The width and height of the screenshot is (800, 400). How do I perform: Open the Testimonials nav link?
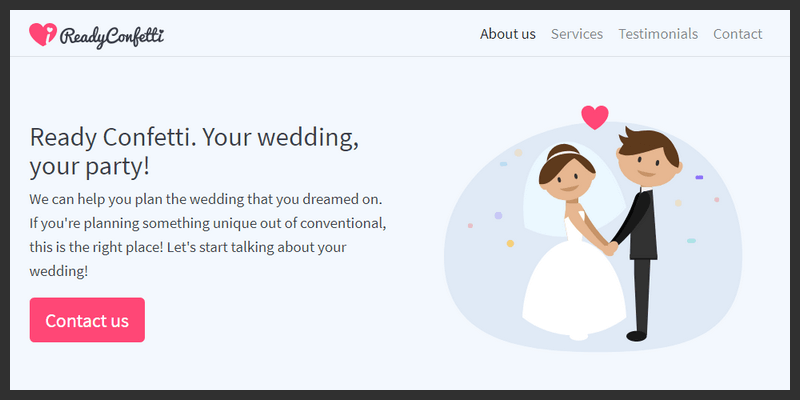coord(658,34)
